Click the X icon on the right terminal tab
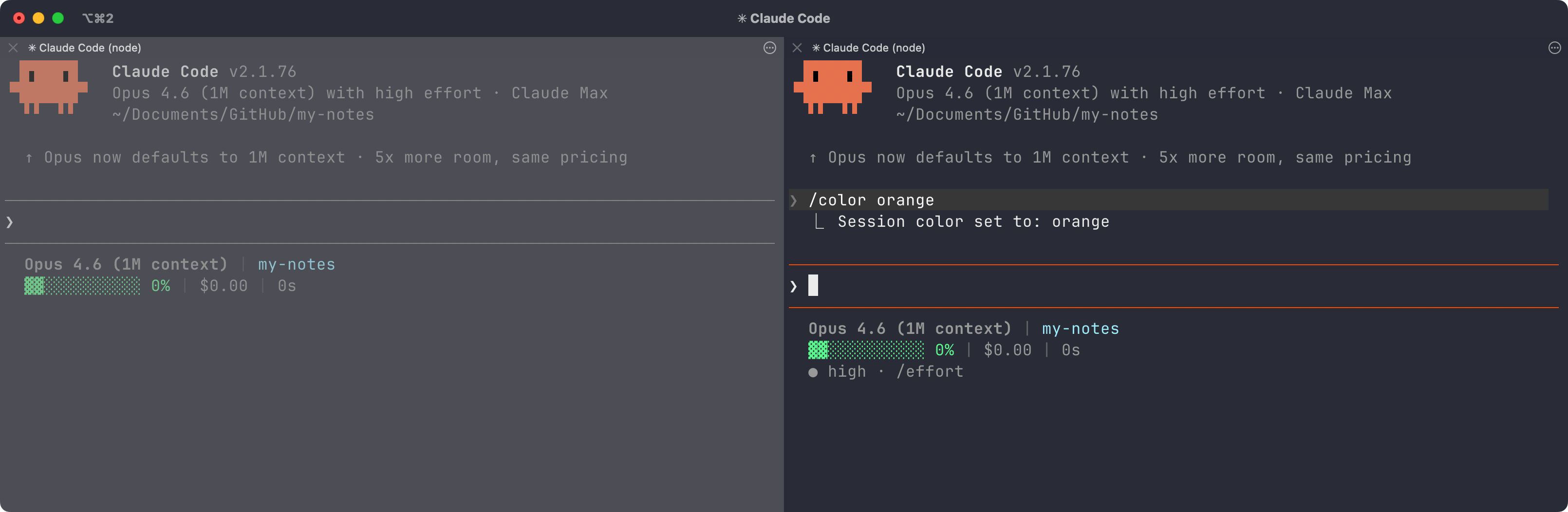The image size is (1568, 512). [797, 47]
